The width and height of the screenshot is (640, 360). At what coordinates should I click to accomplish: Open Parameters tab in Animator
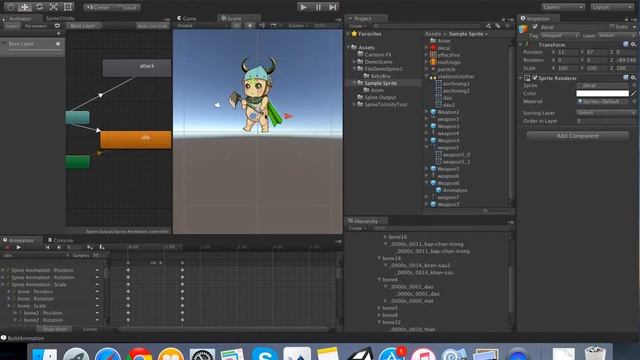pos(36,26)
